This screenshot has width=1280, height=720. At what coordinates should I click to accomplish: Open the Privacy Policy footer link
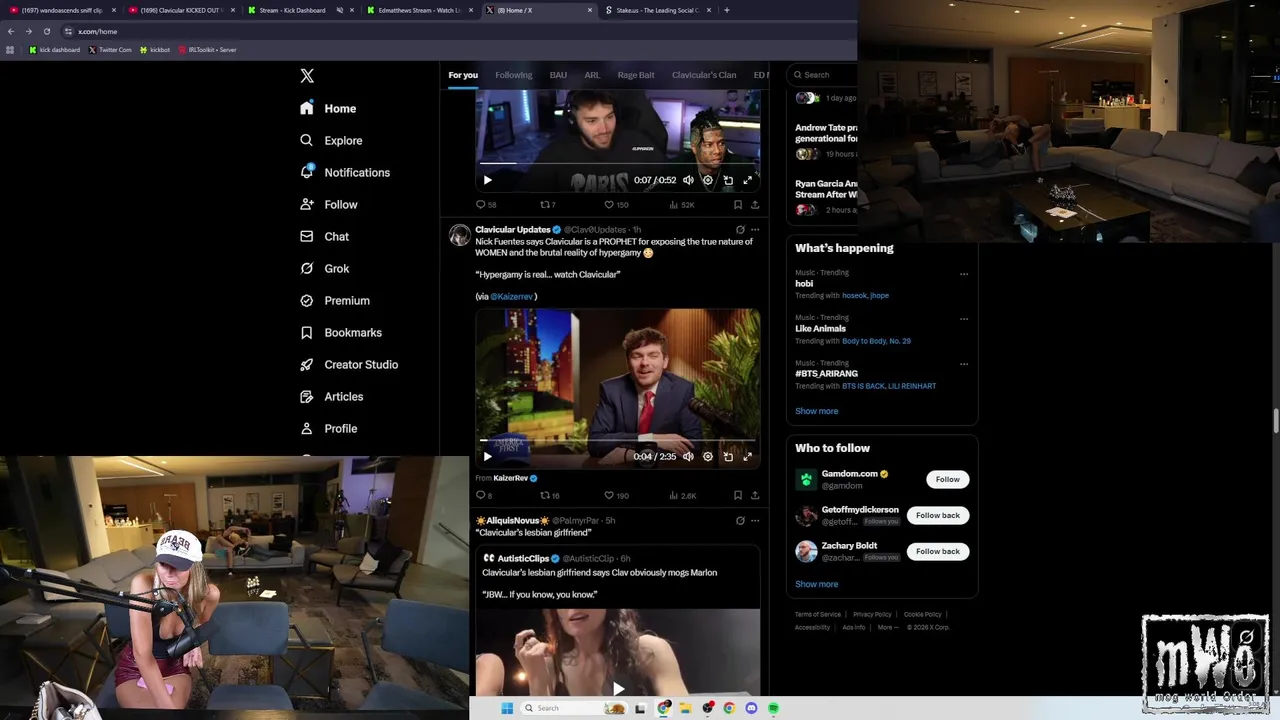tap(872, 614)
